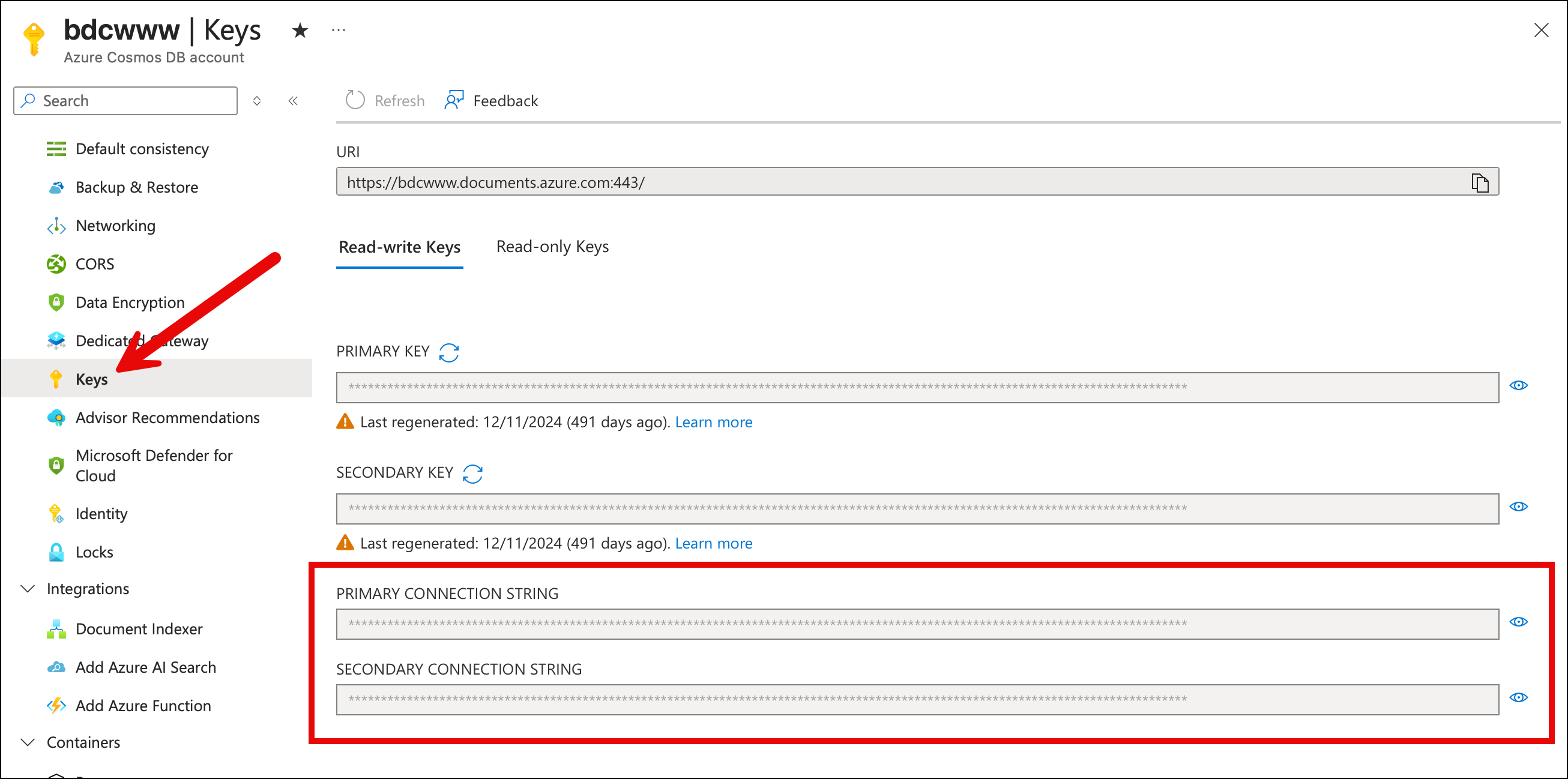Reveal the secondary connection string
The image size is (1568, 779).
coord(1518,698)
